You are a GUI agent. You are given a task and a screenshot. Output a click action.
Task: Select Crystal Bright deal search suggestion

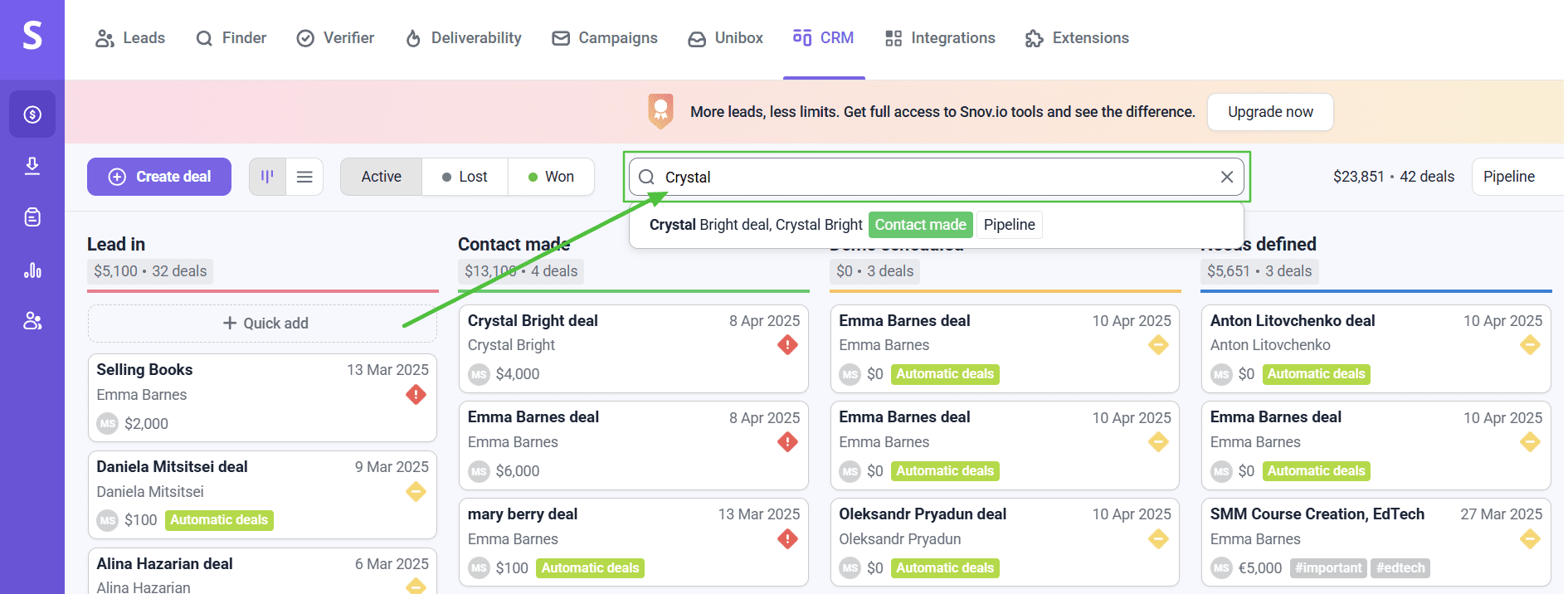pyautogui.click(x=756, y=225)
